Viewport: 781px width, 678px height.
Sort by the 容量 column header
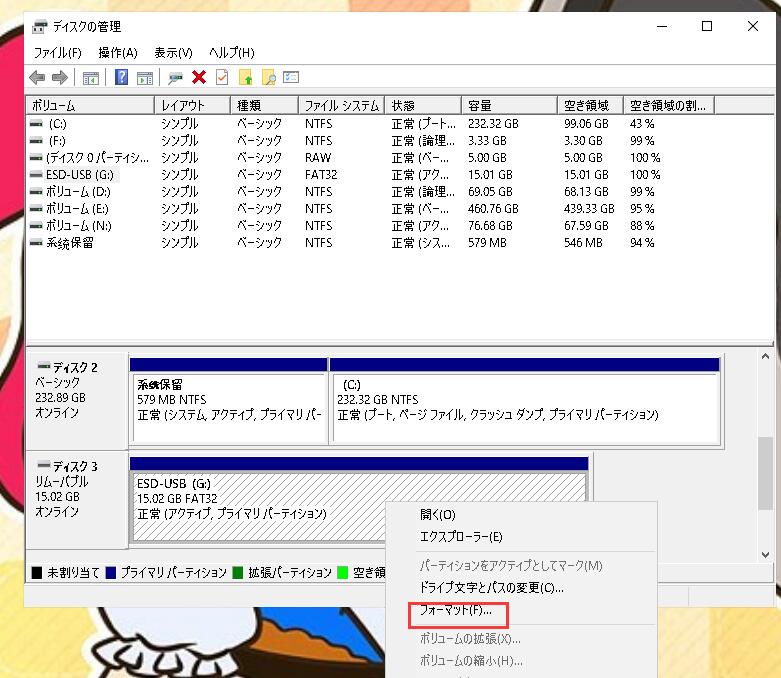tap(510, 106)
